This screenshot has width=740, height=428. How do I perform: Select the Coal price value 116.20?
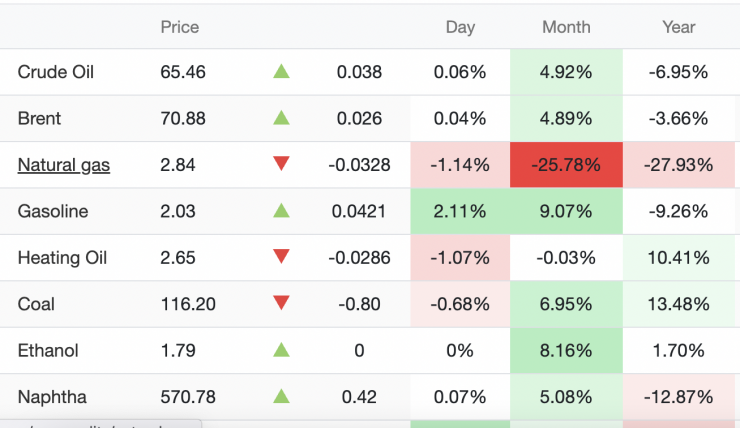tap(188, 304)
